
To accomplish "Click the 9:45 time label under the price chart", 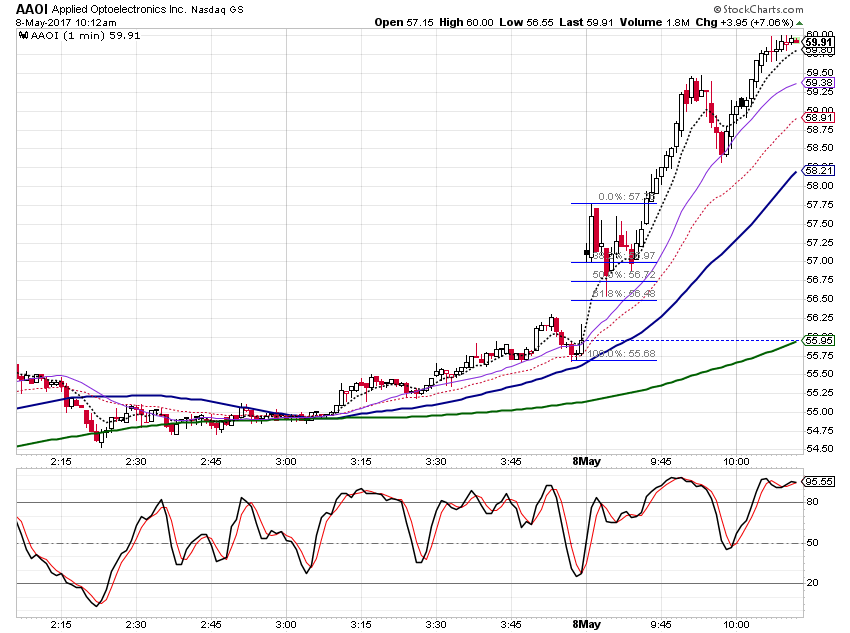I will (x=661, y=462).
